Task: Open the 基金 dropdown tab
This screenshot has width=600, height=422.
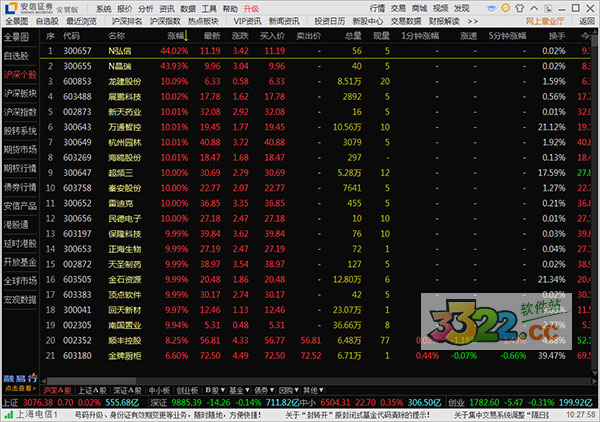Action: [x=239, y=390]
